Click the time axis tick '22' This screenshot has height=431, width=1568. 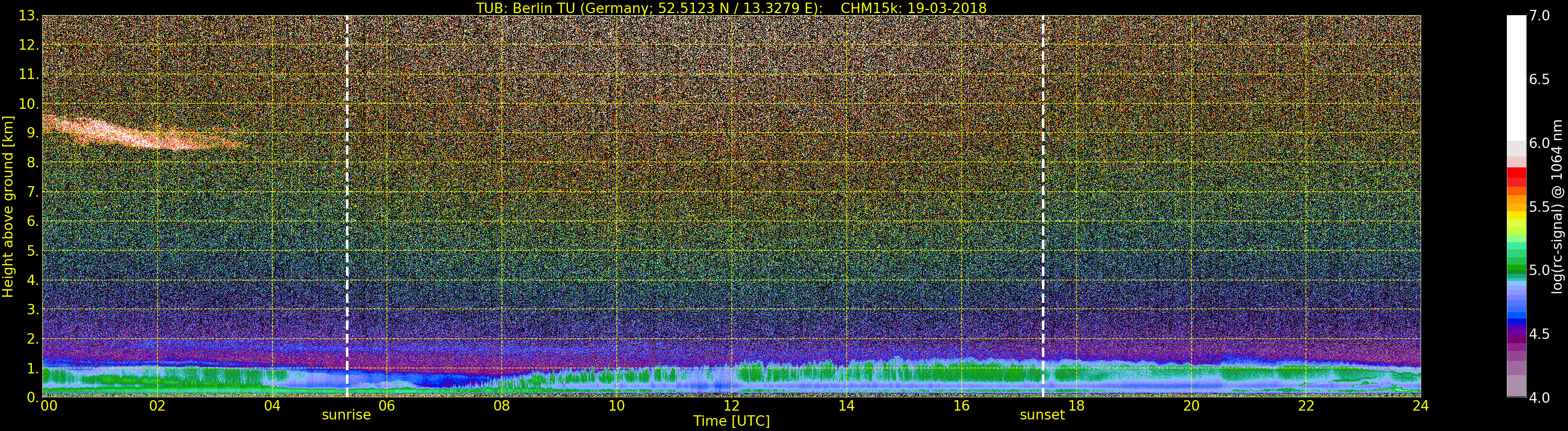1306,405
